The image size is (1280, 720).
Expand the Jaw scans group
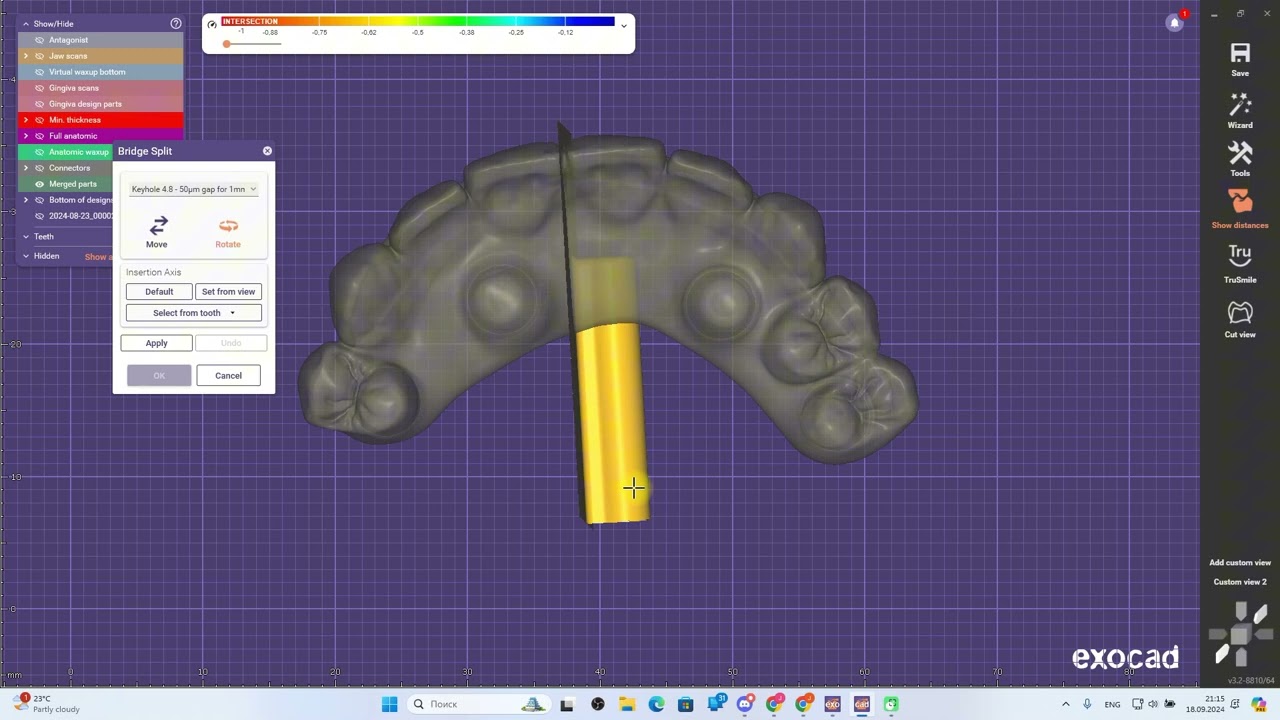point(26,56)
